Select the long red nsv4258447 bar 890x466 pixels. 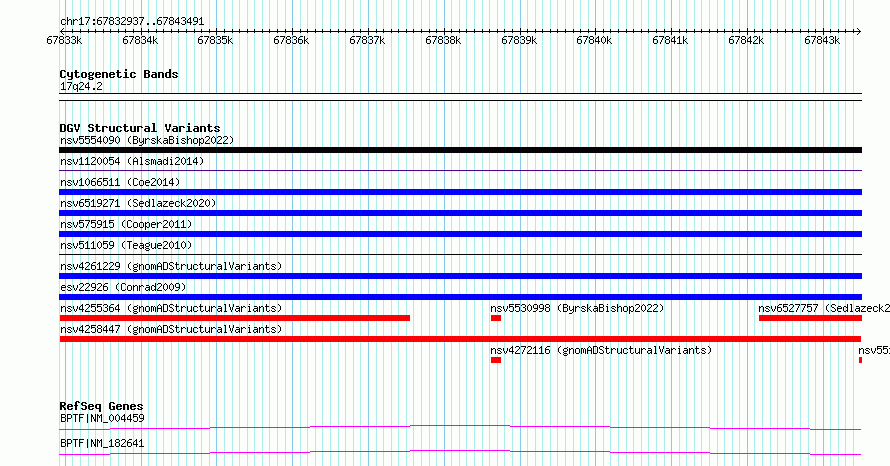pos(460,339)
